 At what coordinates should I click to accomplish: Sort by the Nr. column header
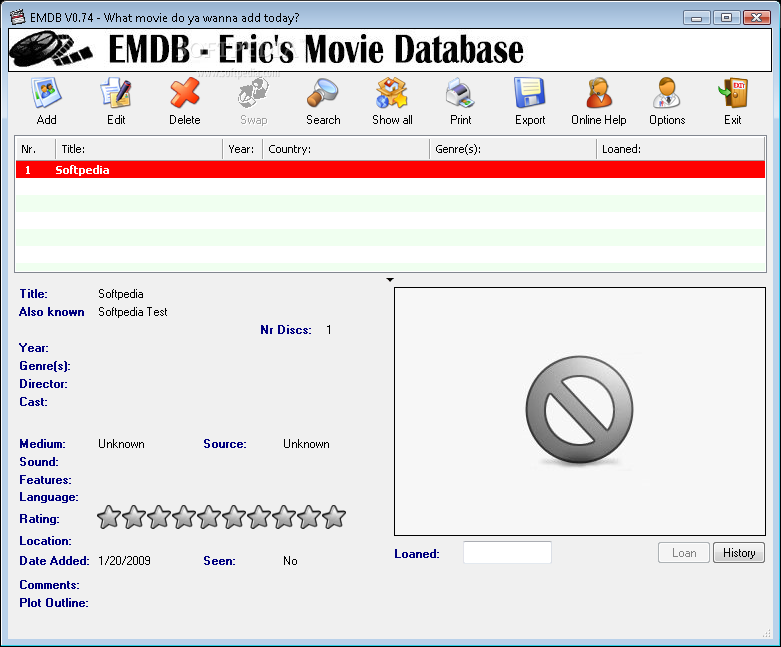[35, 149]
